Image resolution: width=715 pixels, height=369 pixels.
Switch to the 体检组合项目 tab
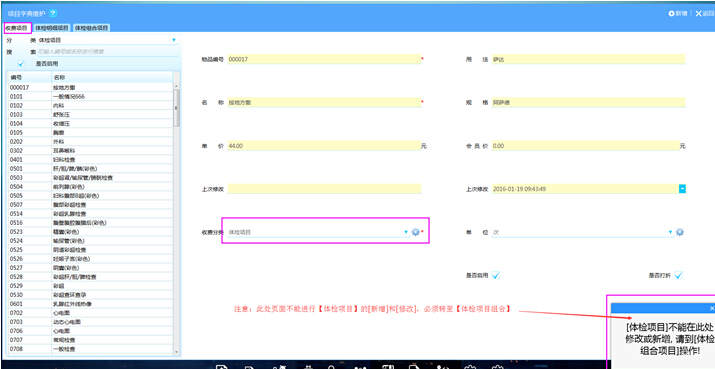click(x=91, y=28)
